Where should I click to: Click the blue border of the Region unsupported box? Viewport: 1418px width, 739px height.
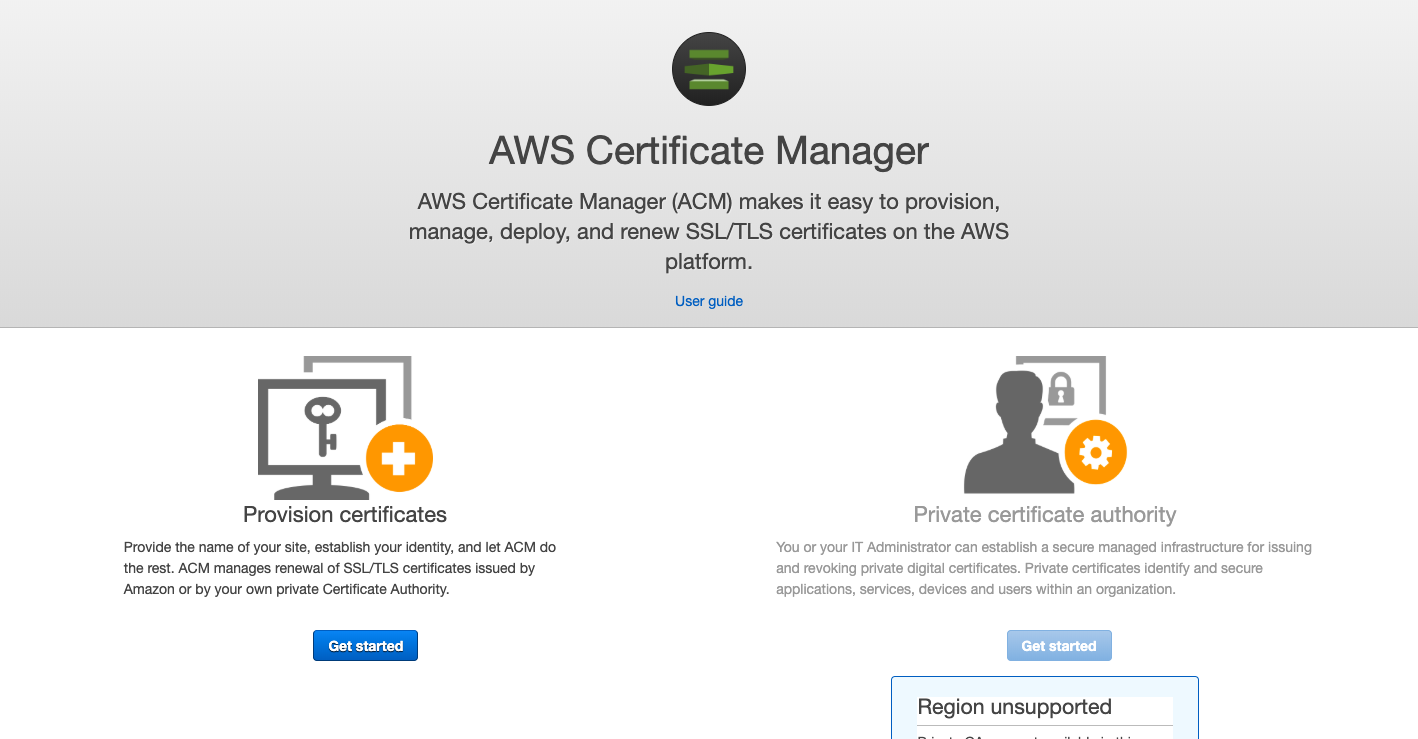(x=892, y=708)
